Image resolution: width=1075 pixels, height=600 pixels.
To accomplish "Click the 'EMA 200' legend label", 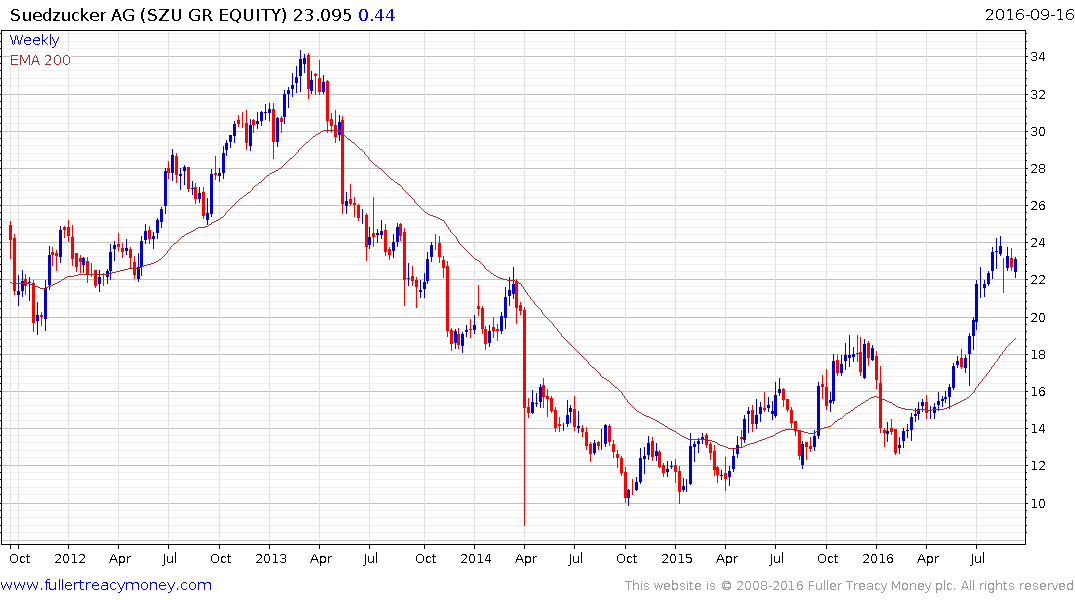I will click(40, 60).
